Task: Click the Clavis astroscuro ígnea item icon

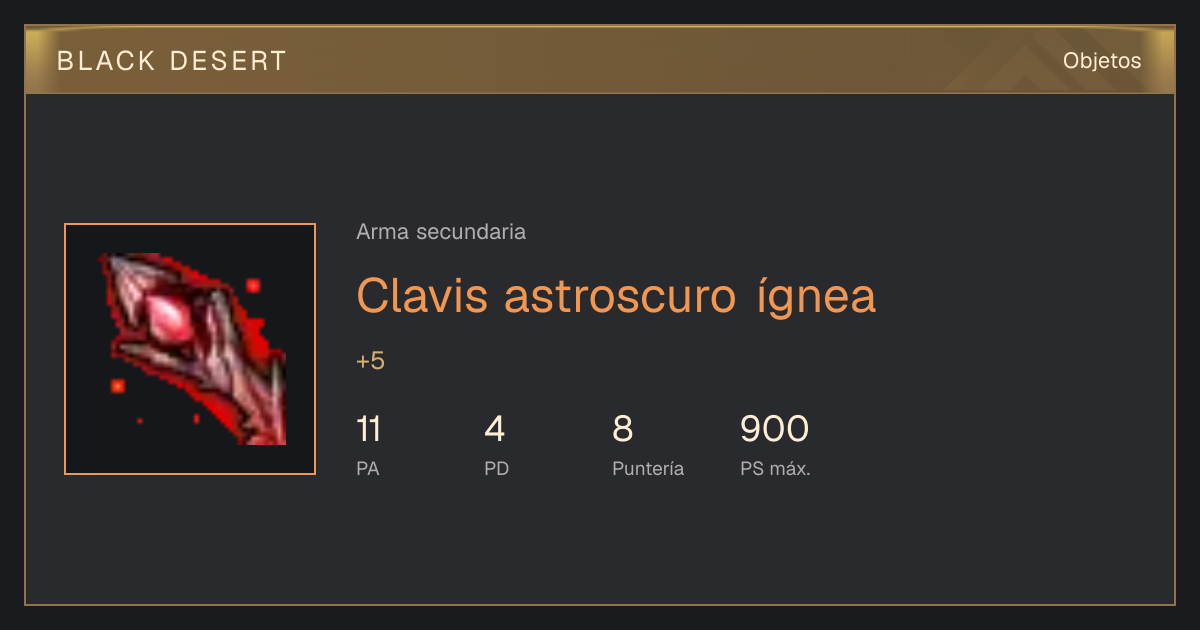Action: click(x=190, y=349)
